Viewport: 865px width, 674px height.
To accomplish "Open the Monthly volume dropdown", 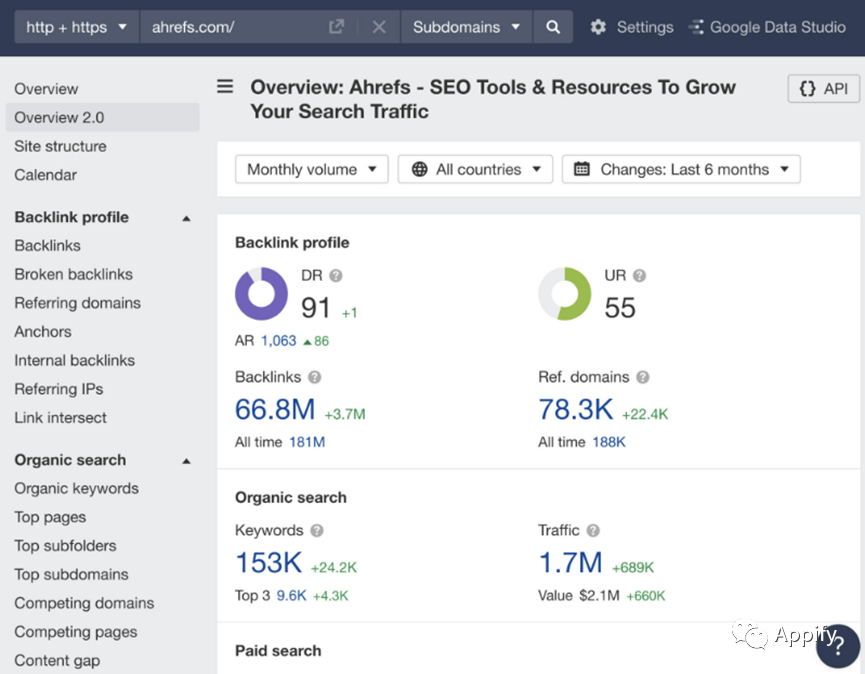I will tap(312, 169).
